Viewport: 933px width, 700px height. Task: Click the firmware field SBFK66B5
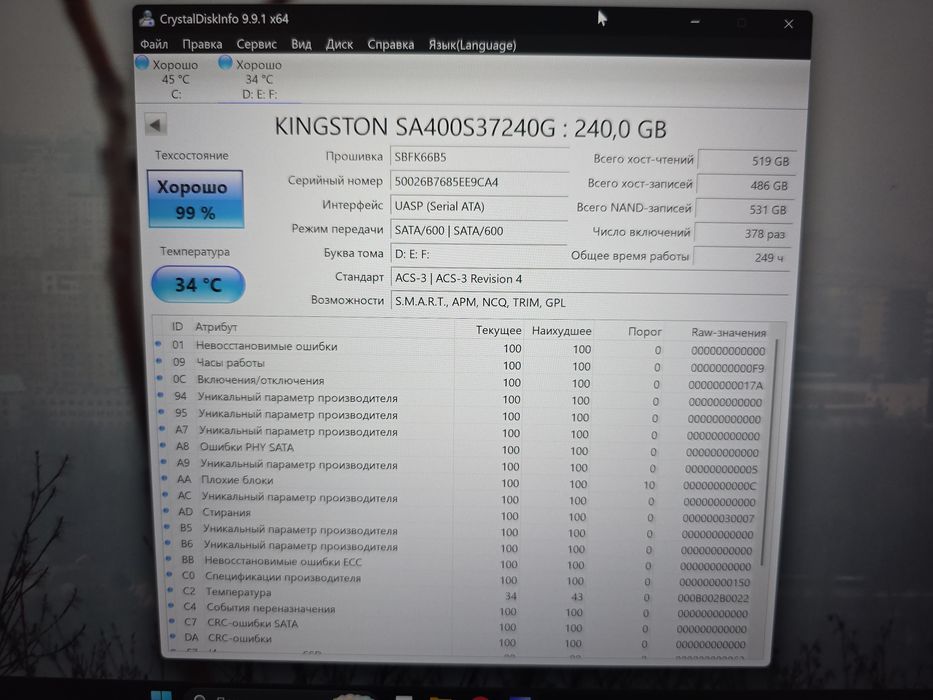(479, 157)
